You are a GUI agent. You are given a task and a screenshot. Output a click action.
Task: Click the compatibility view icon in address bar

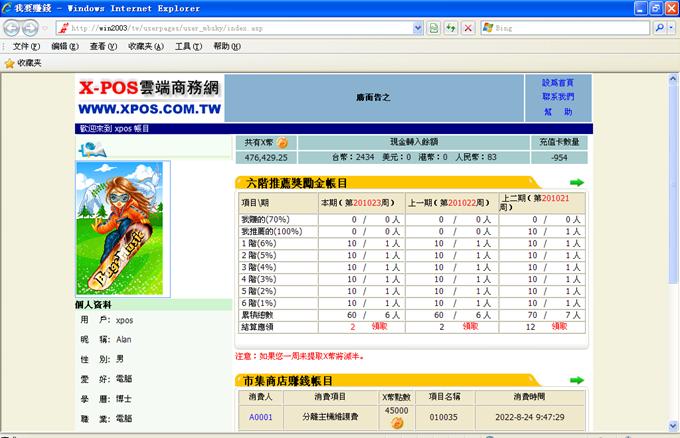pos(434,27)
